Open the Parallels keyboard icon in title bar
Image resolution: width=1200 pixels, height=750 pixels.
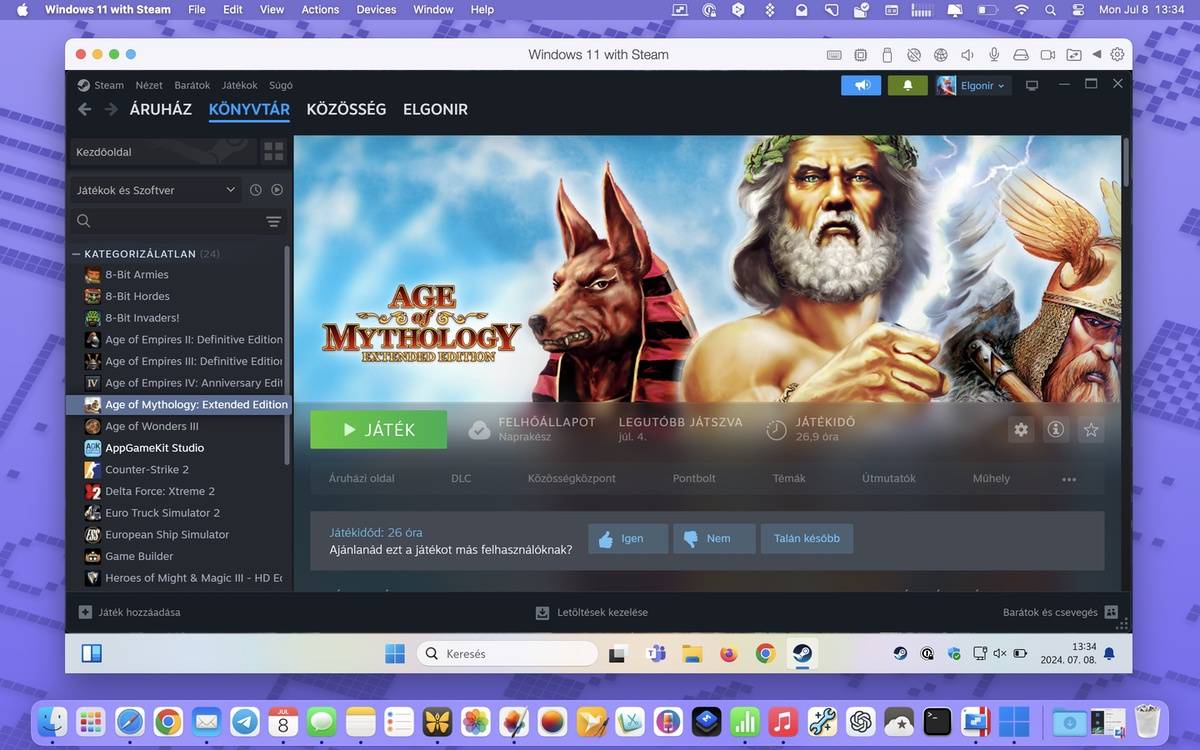click(834, 55)
